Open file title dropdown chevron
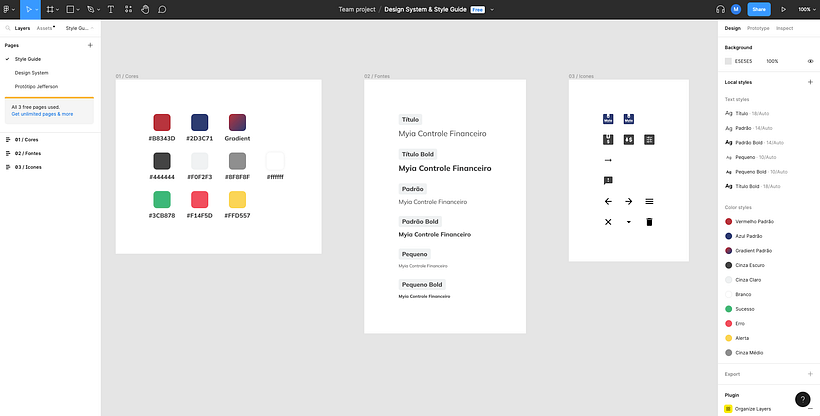820x416 pixels. click(492, 9)
